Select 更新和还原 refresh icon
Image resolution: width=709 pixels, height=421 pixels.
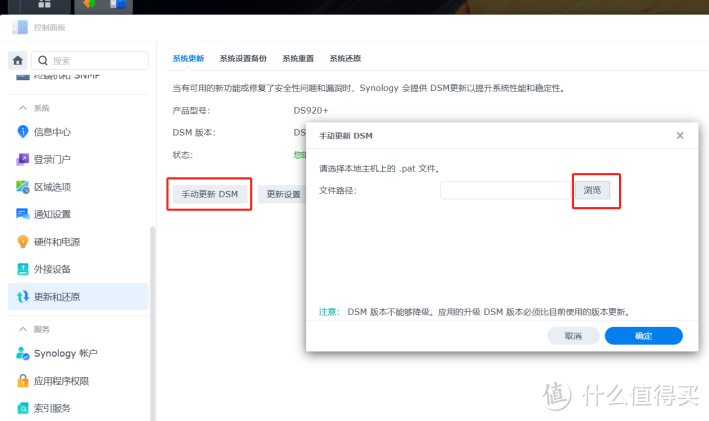click(23, 297)
